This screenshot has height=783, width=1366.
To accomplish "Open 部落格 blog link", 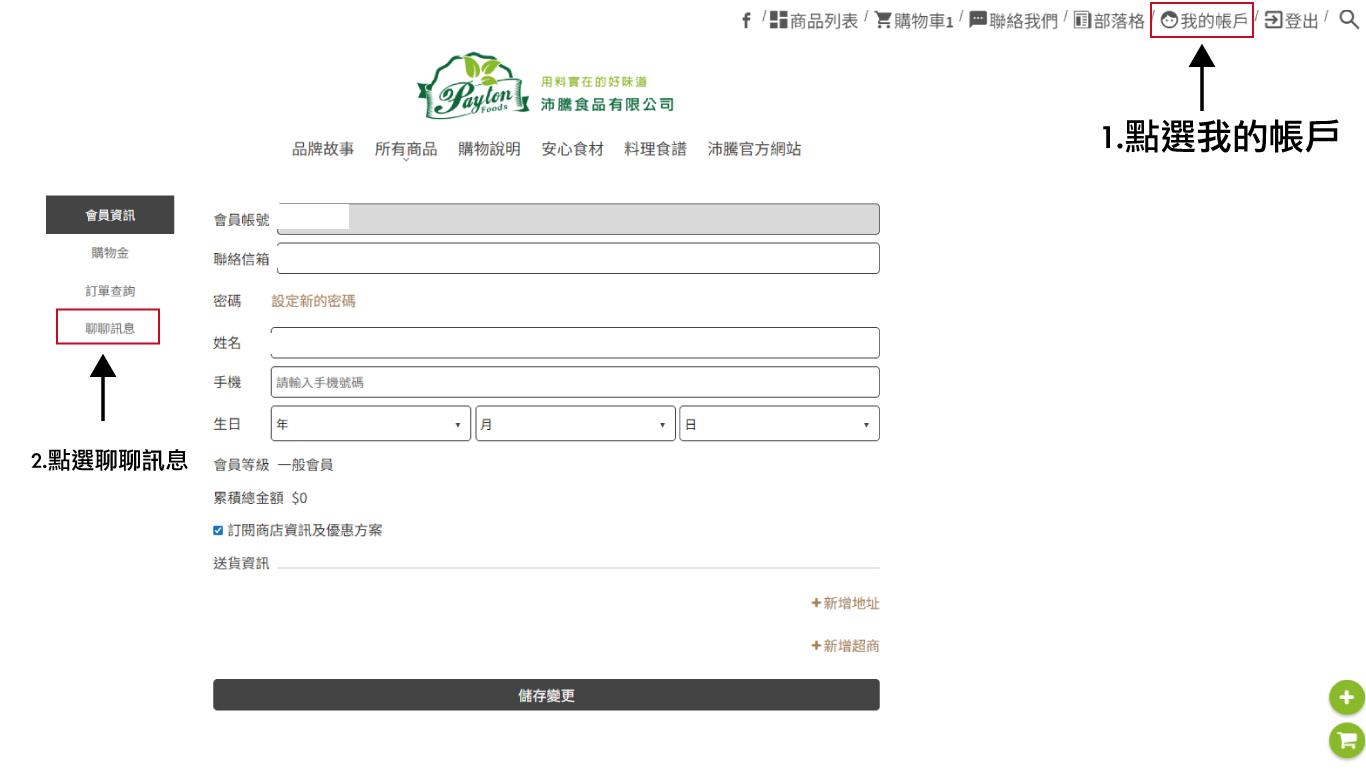I will 1110,20.
